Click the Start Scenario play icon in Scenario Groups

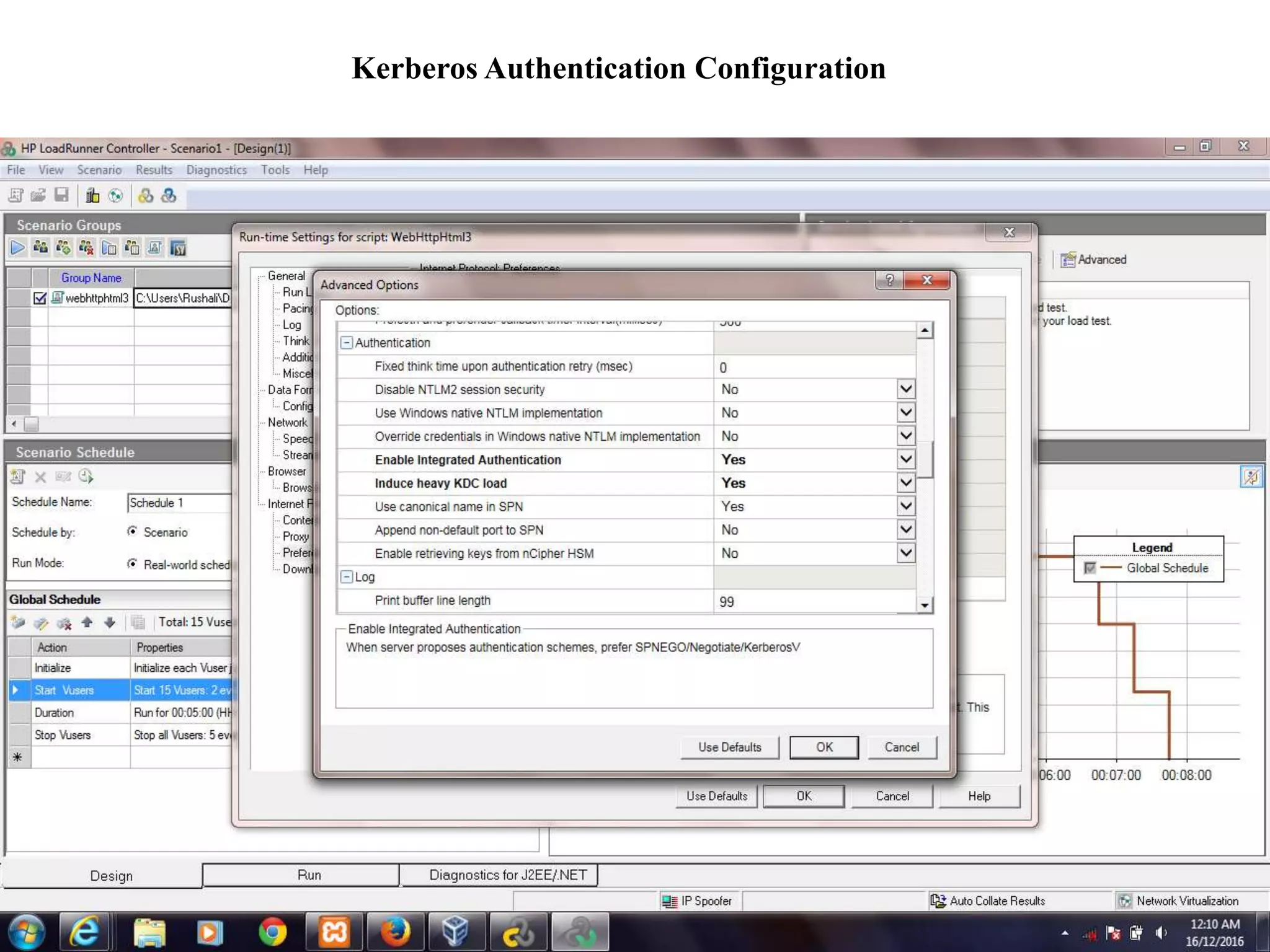click(17, 248)
